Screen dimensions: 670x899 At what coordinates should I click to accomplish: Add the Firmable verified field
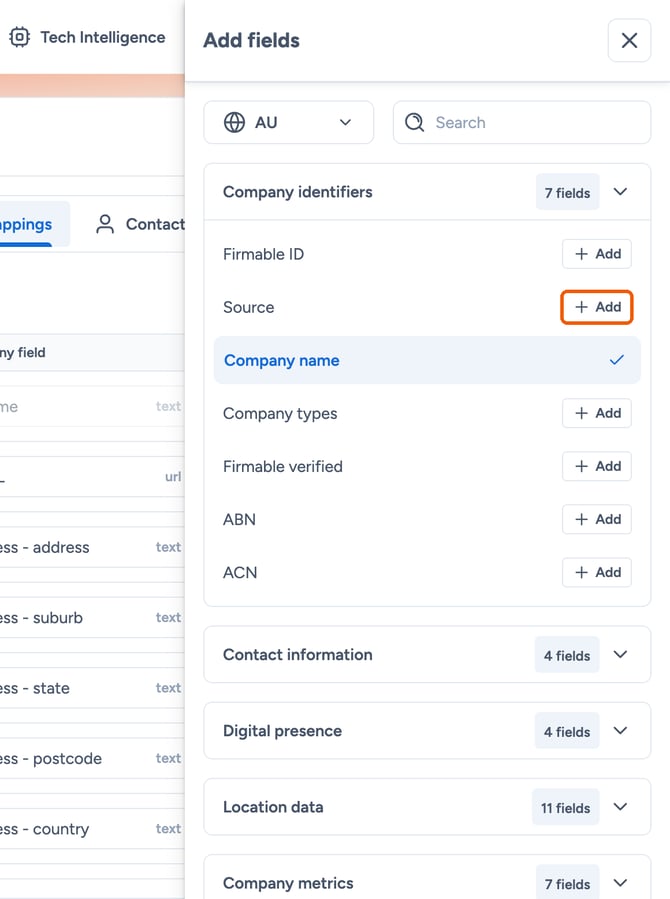[597, 466]
